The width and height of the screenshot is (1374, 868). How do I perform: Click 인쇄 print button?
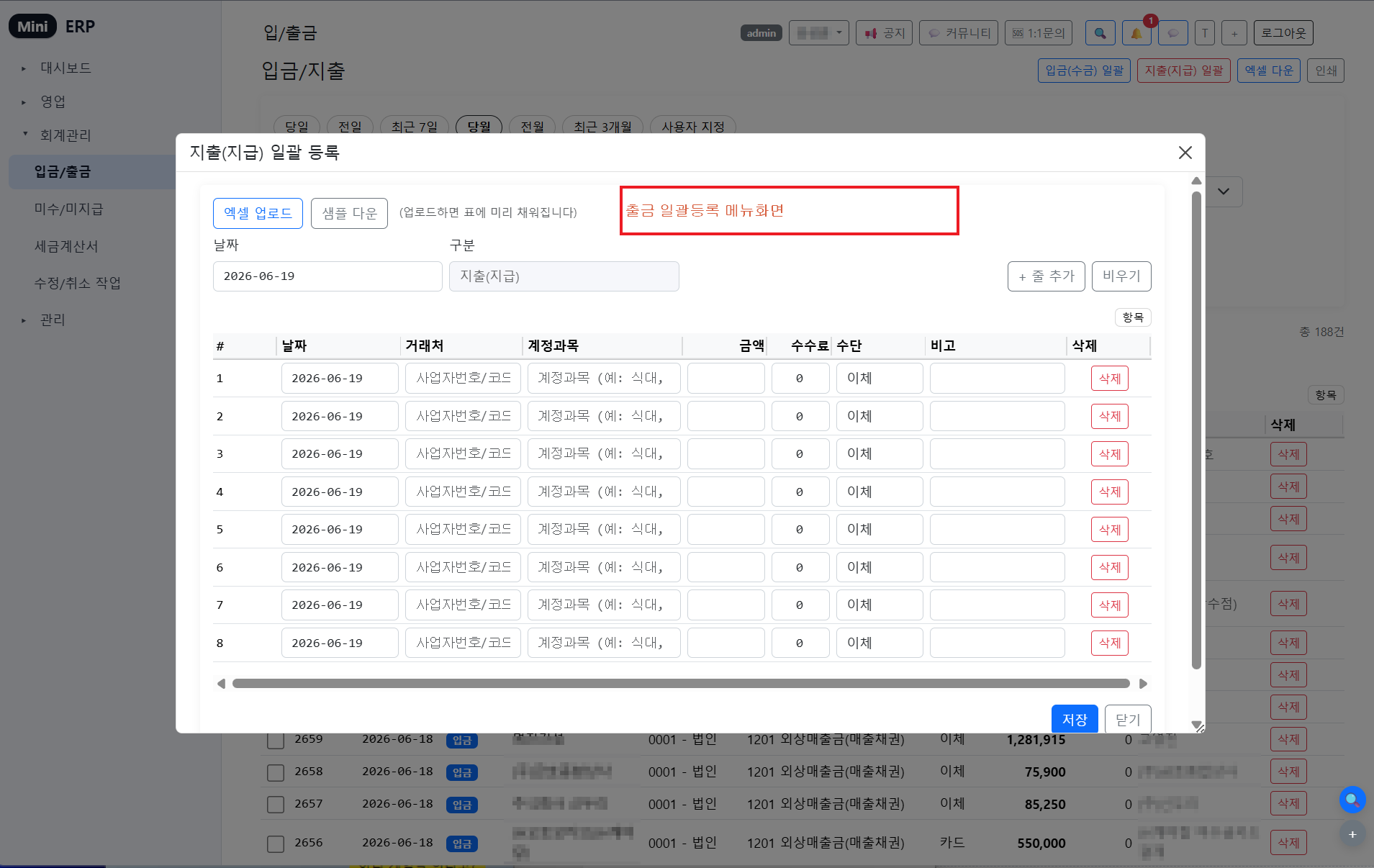pos(1326,71)
